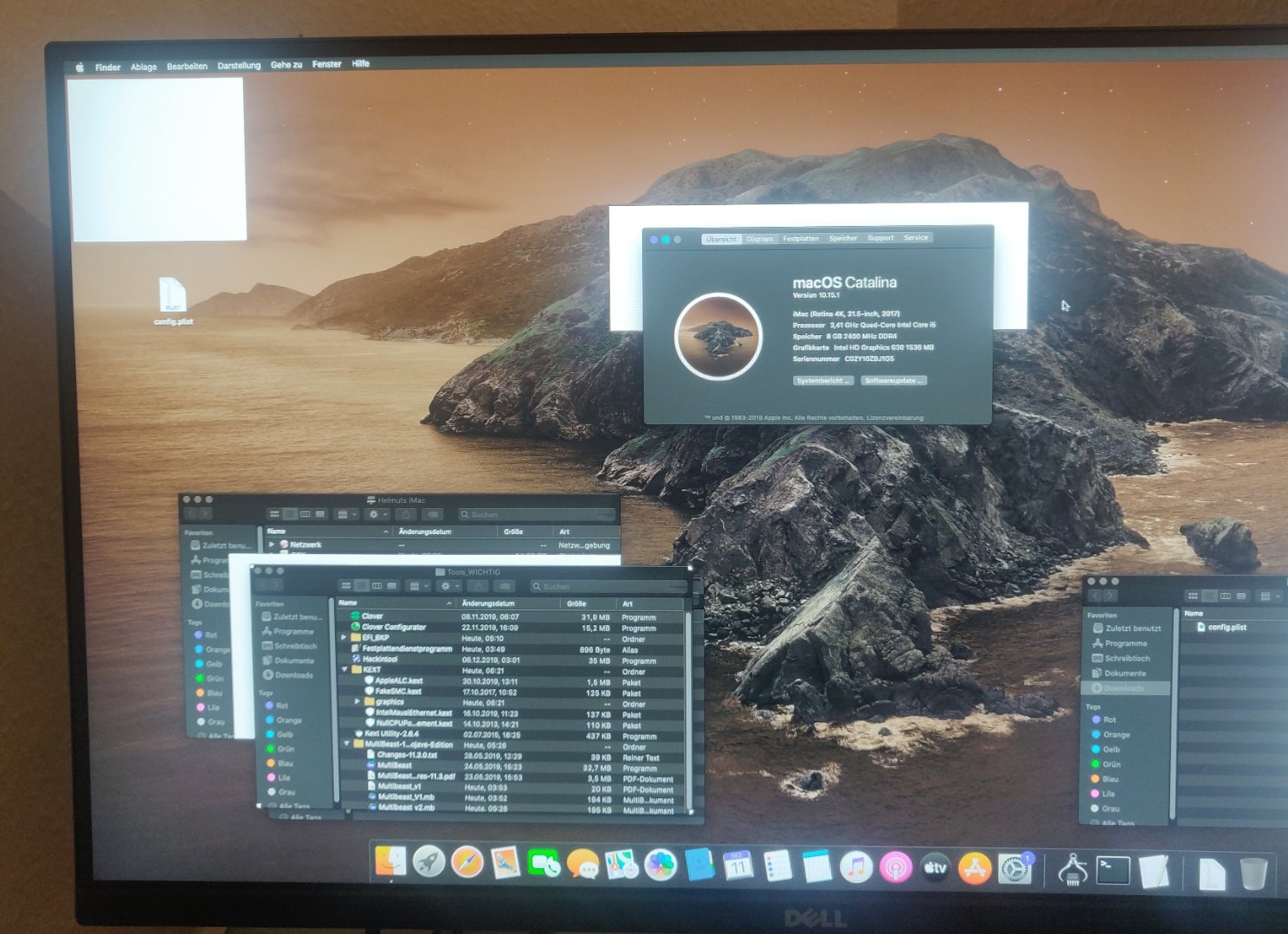Open Podcasts from the Dock

click(896, 867)
